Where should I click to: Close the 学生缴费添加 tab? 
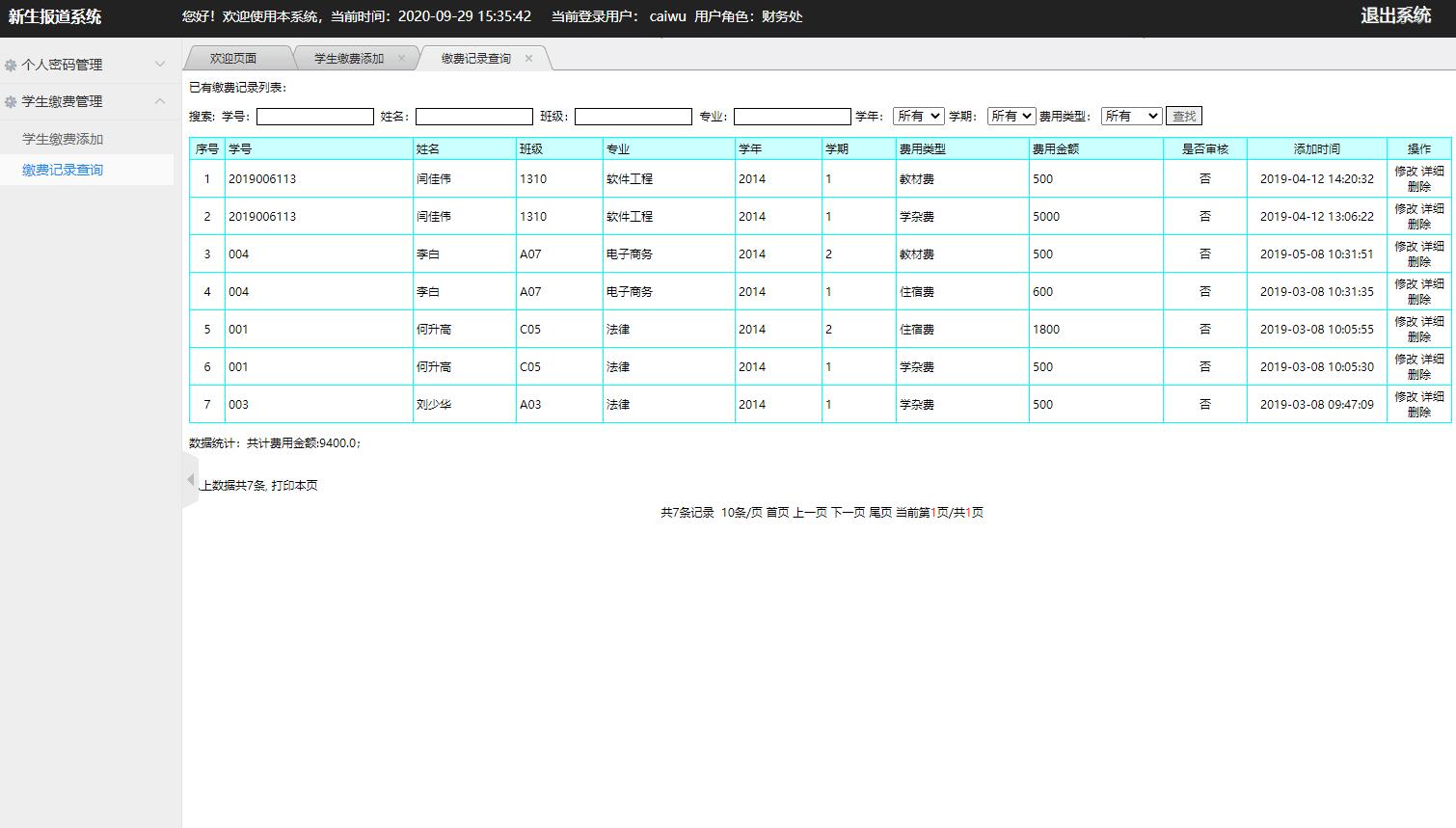(x=402, y=59)
